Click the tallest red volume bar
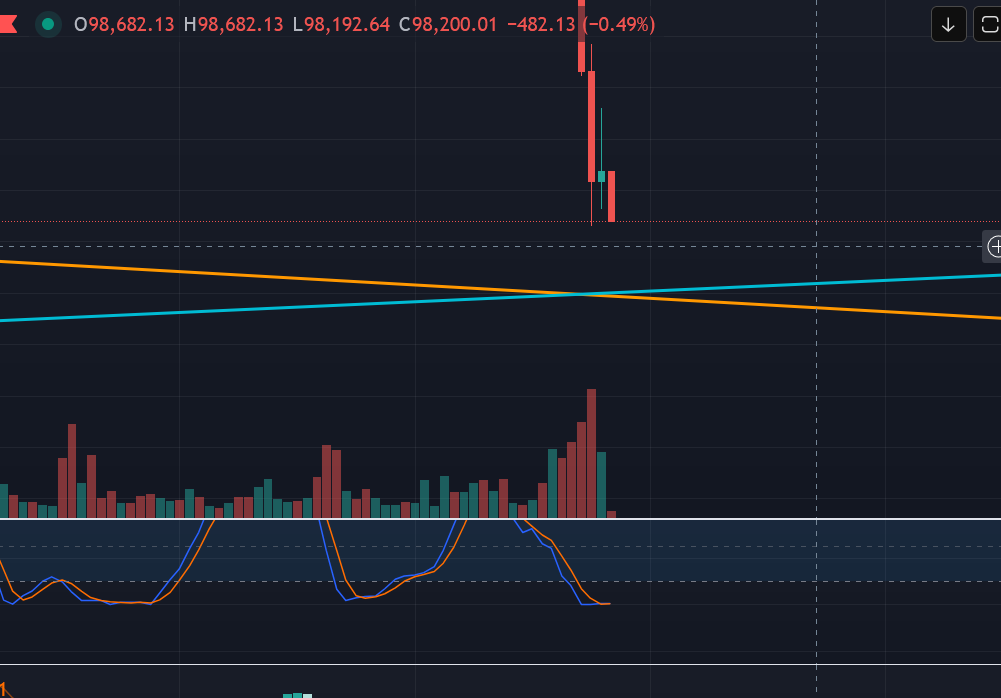Screen dimensions: 1001x698 (591, 452)
